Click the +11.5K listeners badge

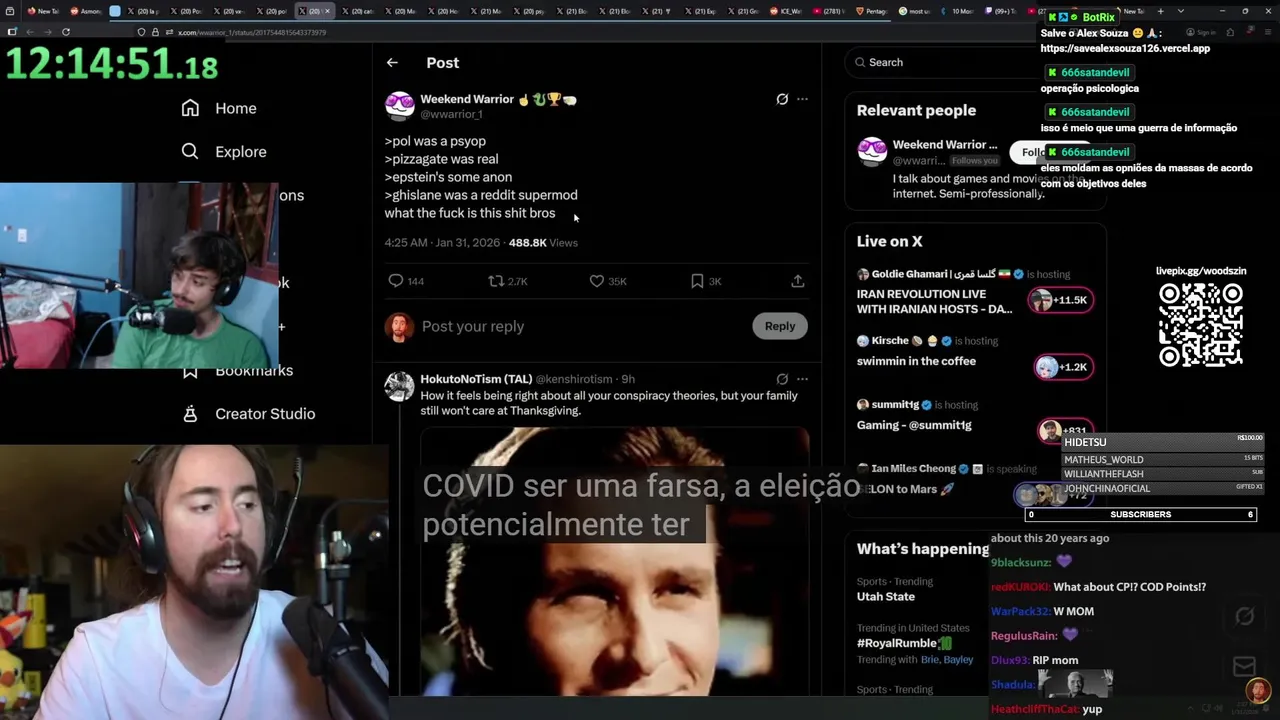[x=1060, y=300]
